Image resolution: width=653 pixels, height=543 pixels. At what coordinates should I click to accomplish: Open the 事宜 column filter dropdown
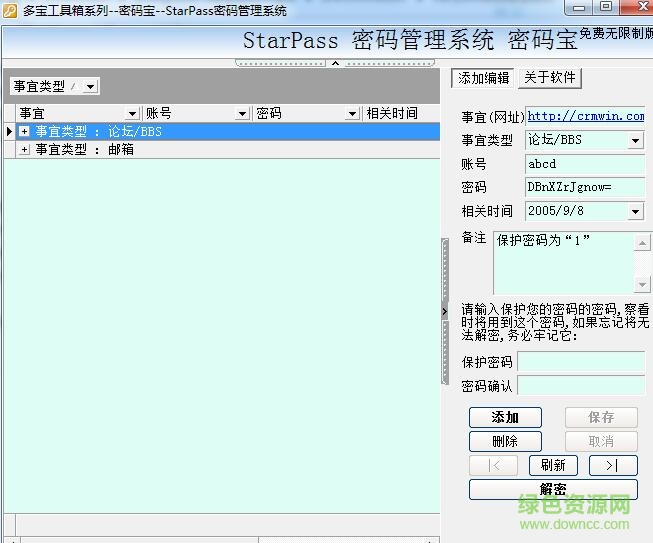pos(132,113)
